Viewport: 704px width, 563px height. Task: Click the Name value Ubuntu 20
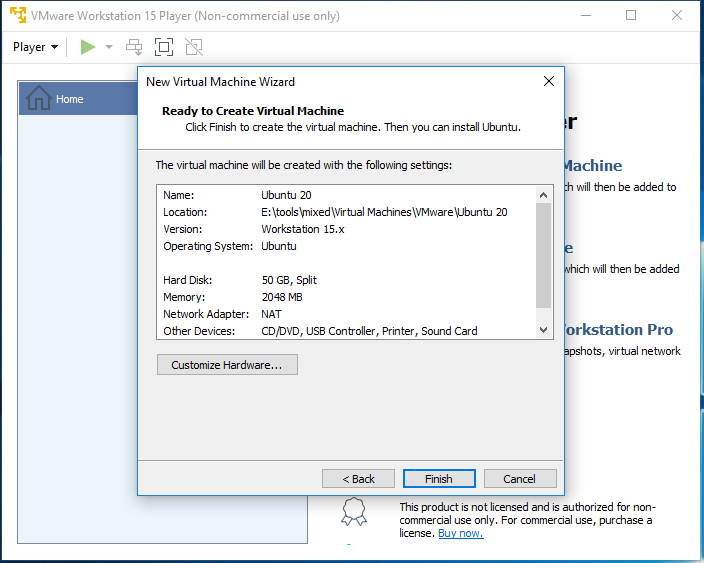click(x=286, y=195)
